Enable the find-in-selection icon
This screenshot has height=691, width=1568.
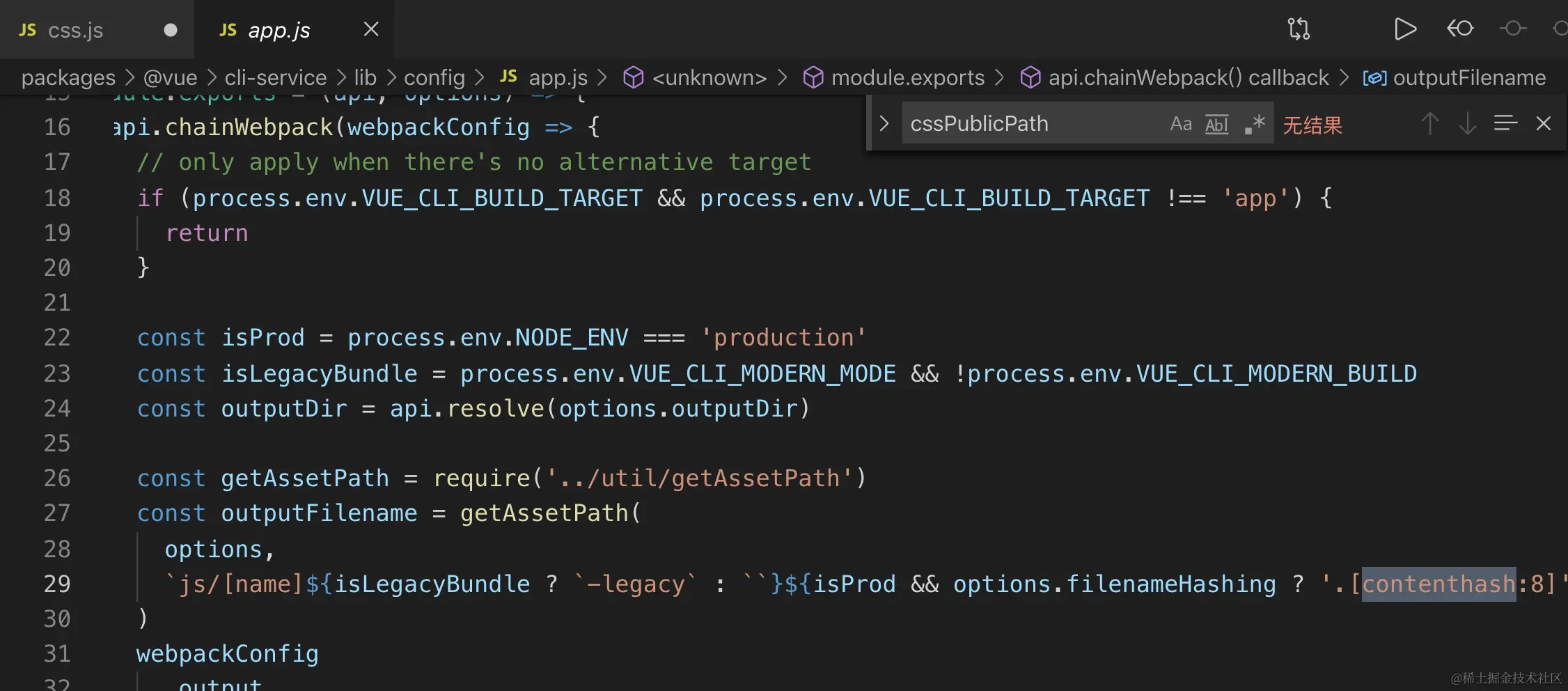[x=1505, y=124]
